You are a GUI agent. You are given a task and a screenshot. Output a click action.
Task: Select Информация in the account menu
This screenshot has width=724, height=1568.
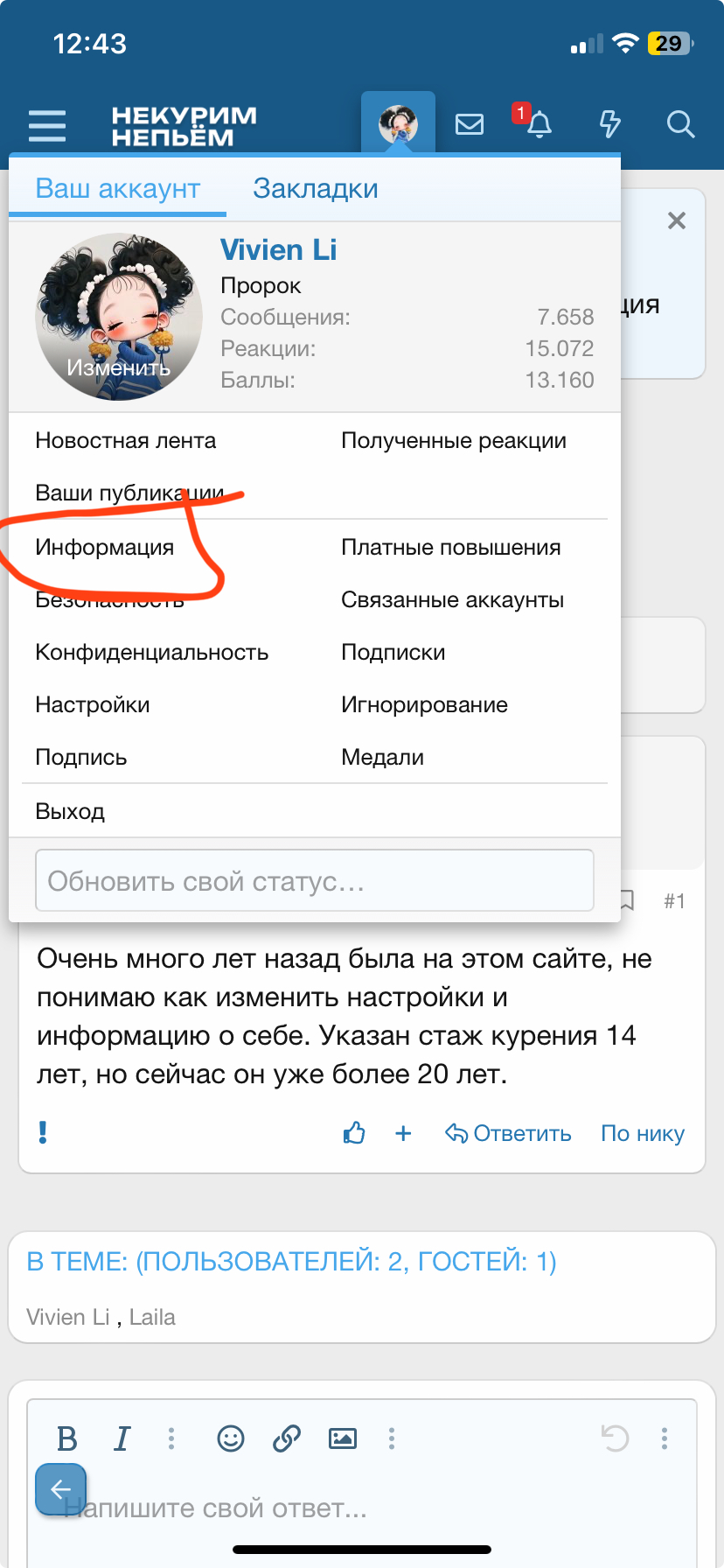click(x=105, y=548)
